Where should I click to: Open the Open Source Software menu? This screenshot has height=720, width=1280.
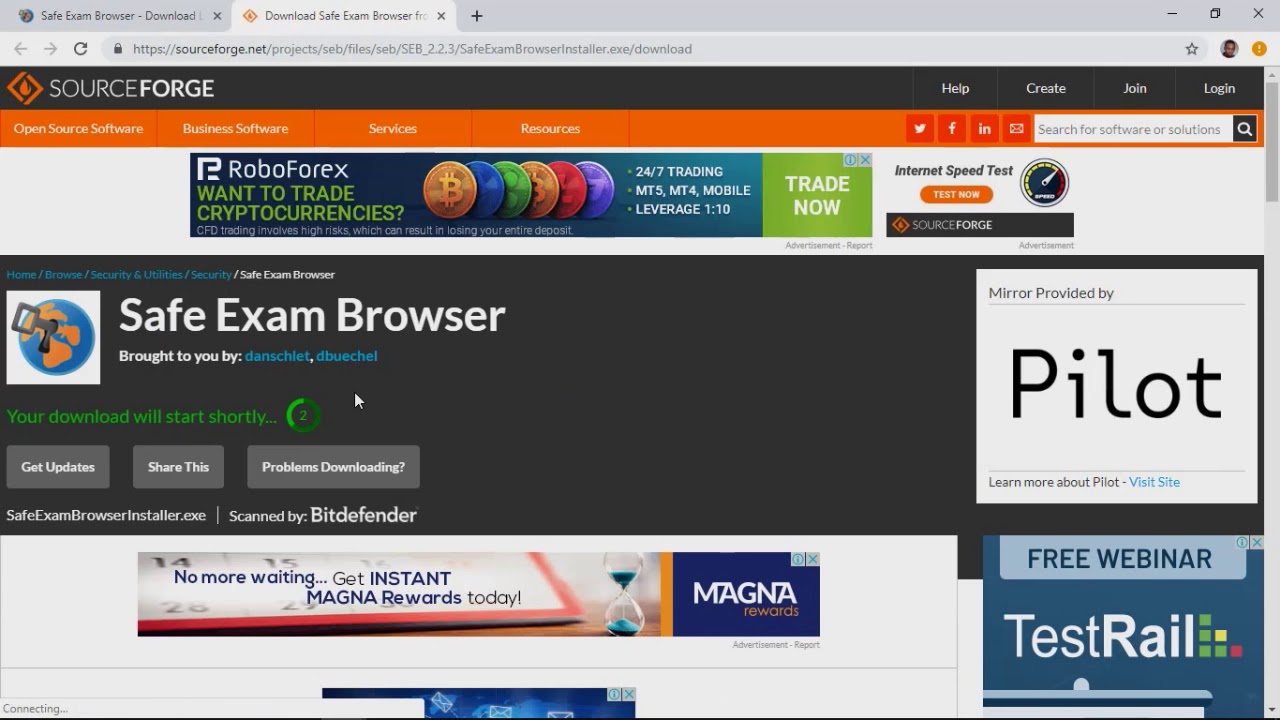[x=78, y=129]
